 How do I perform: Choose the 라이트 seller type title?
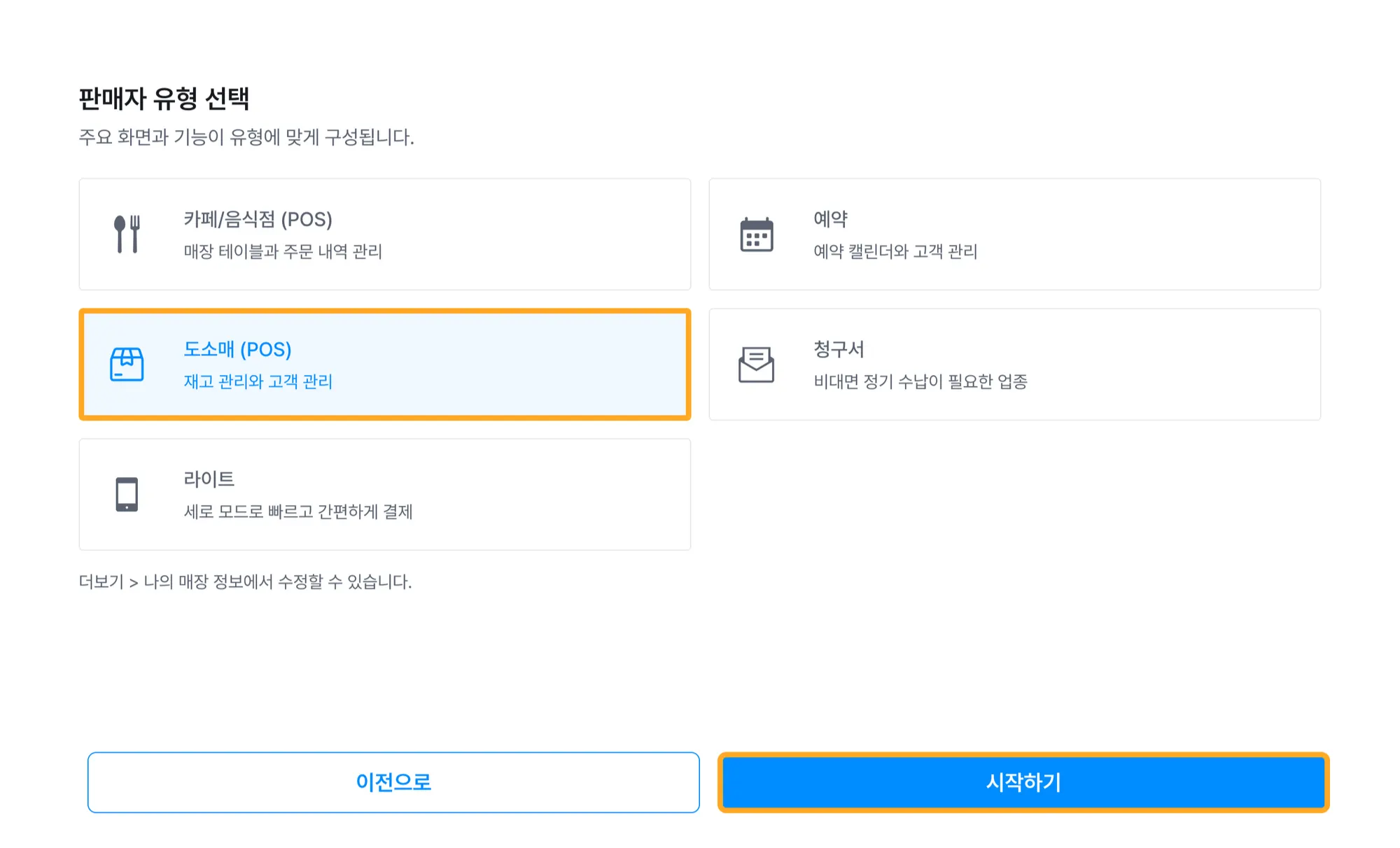(x=209, y=479)
